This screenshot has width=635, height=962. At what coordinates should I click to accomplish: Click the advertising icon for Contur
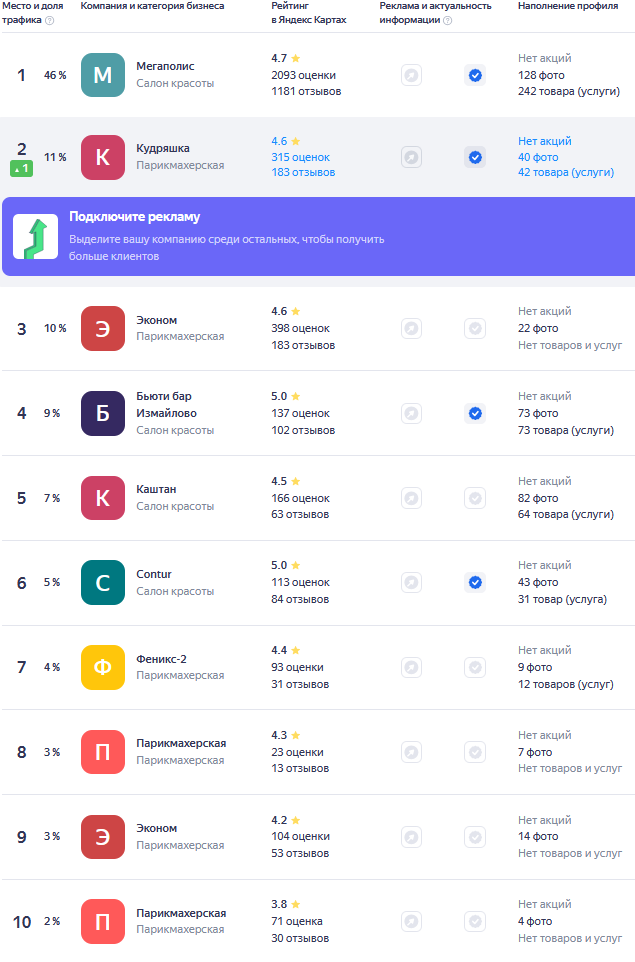click(x=411, y=582)
